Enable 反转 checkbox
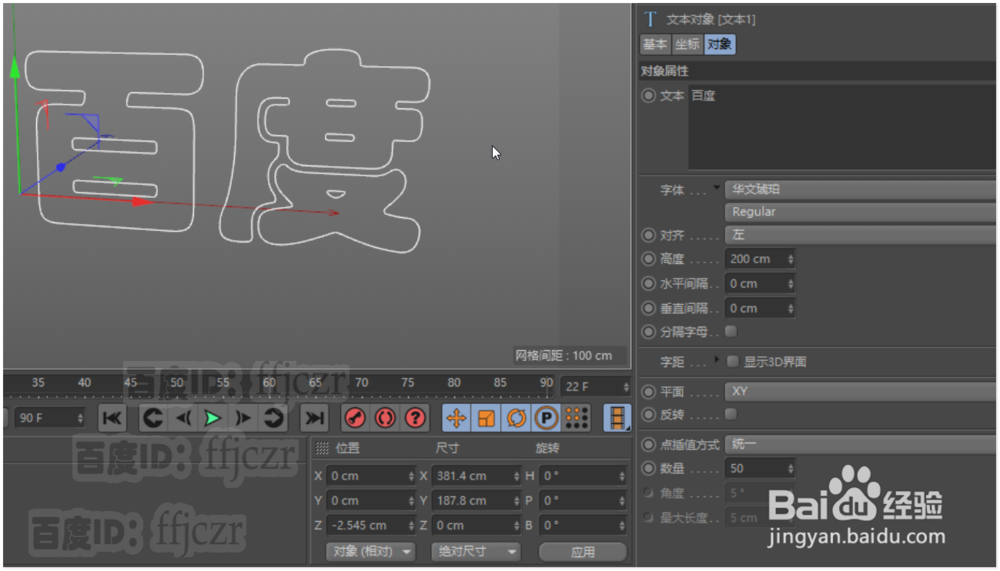The height and width of the screenshot is (571, 1000). point(732,415)
